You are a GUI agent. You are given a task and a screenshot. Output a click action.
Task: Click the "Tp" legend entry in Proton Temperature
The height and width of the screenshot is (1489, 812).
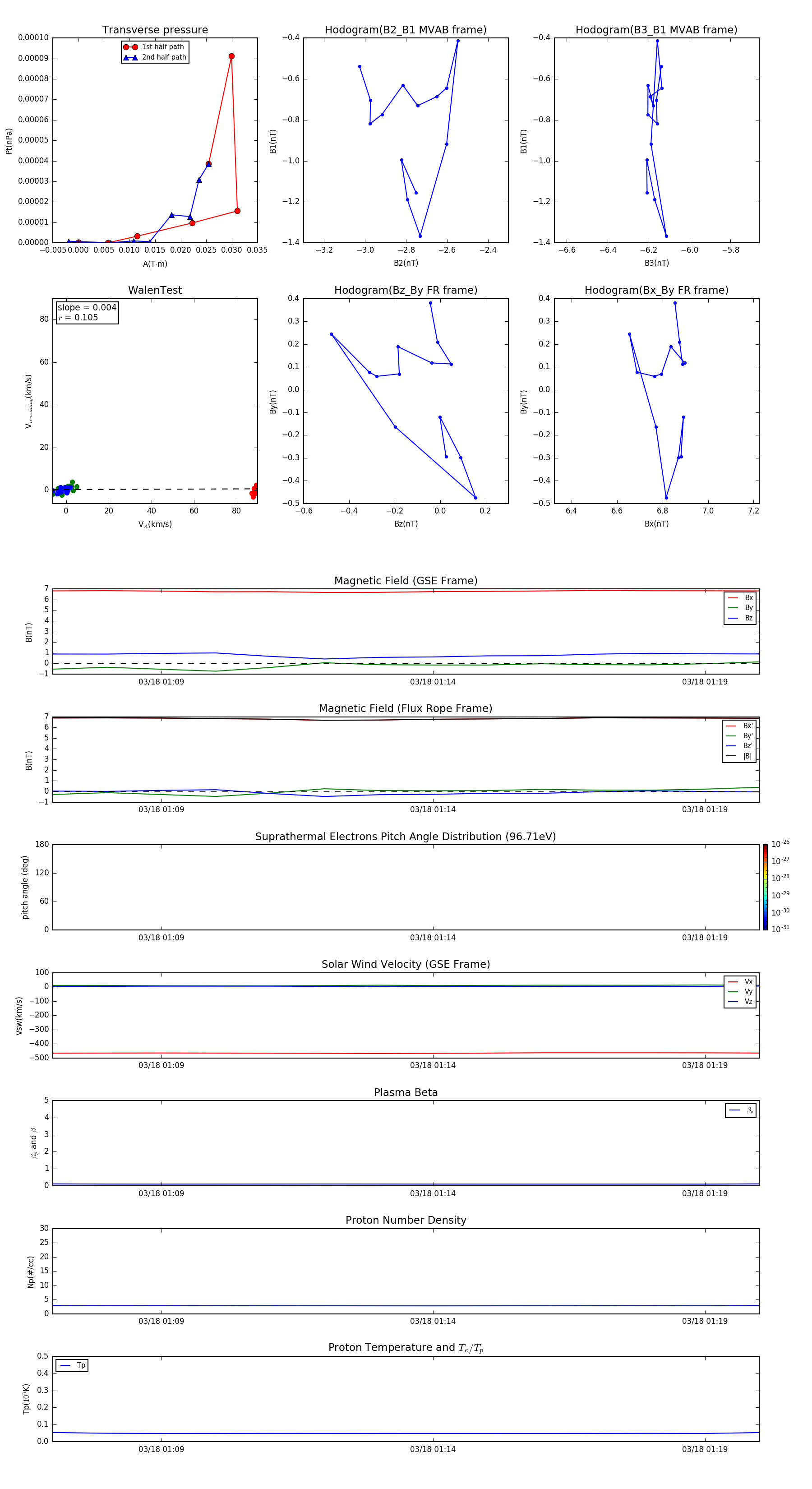pyautogui.click(x=72, y=1365)
